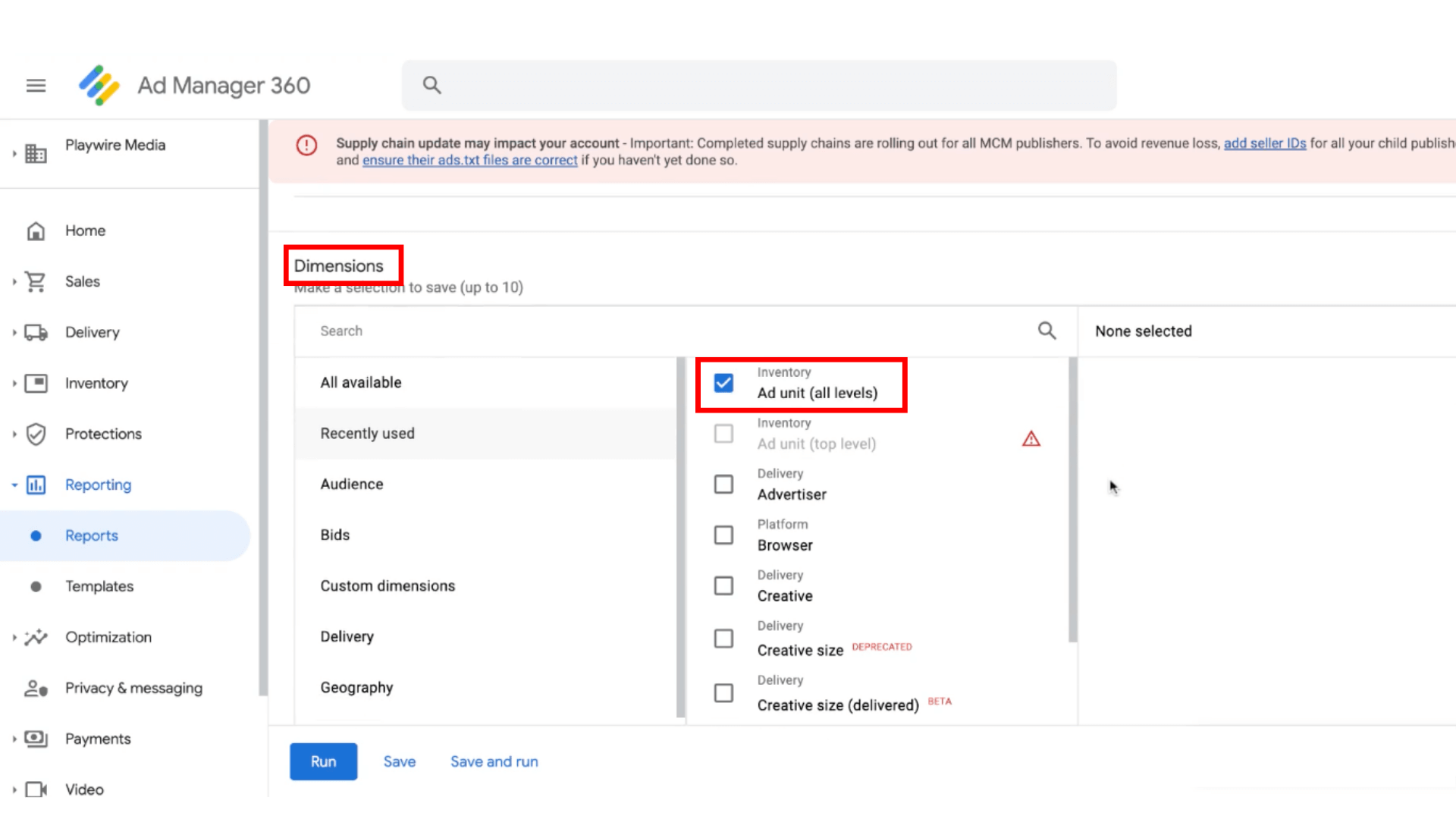Open the search magnifier icon
The image size is (1456, 819).
[x=1047, y=330]
